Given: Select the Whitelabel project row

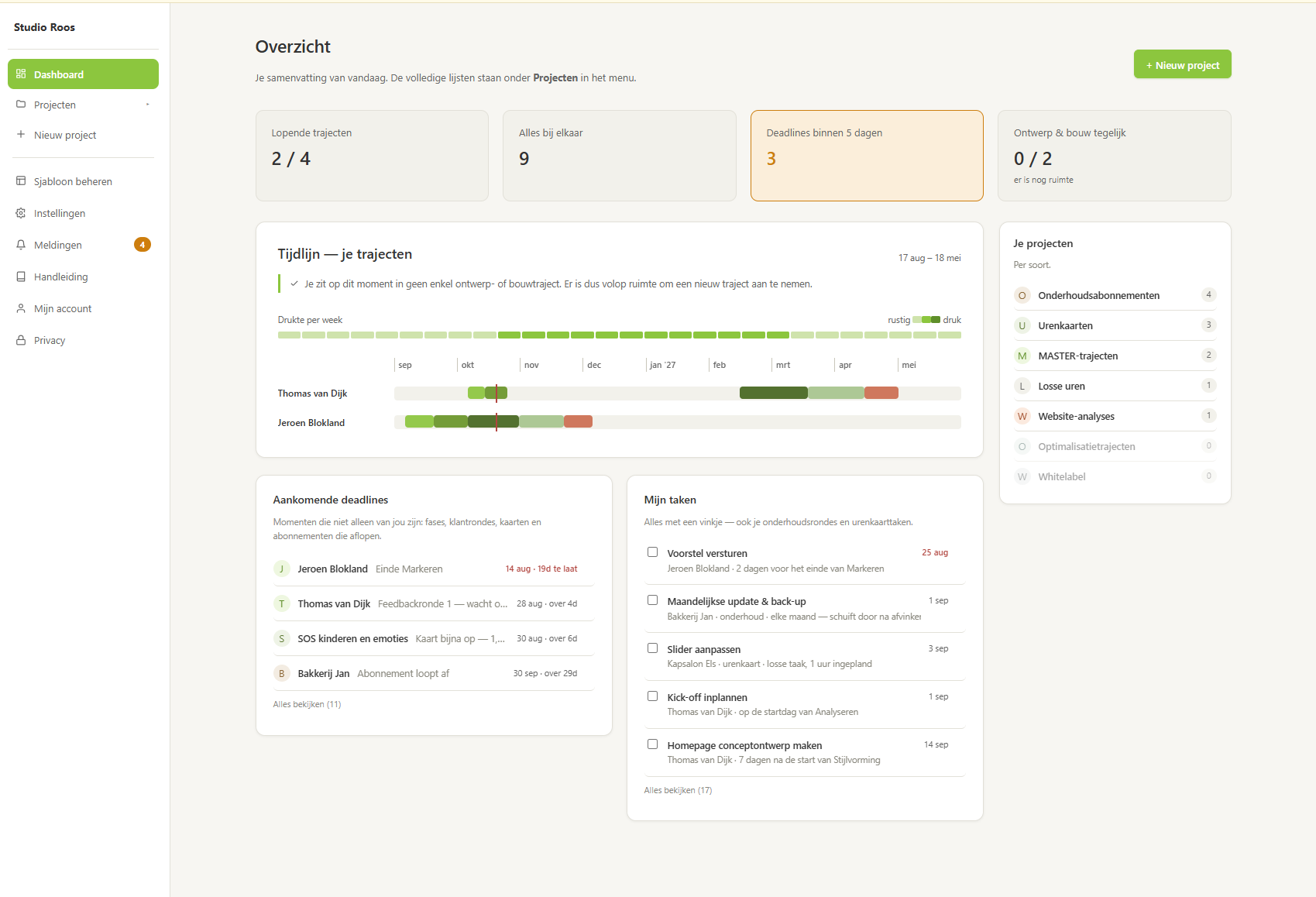Looking at the screenshot, I should (1115, 476).
